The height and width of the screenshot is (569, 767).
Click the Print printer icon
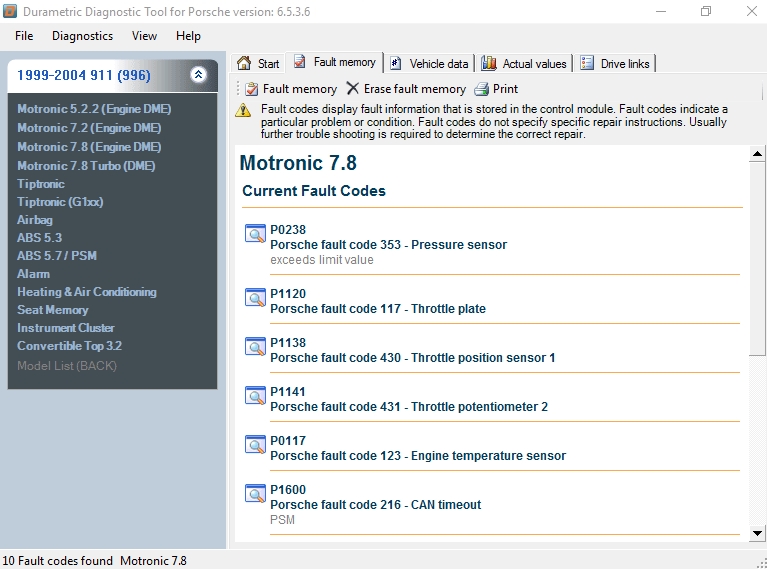pos(481,89)
